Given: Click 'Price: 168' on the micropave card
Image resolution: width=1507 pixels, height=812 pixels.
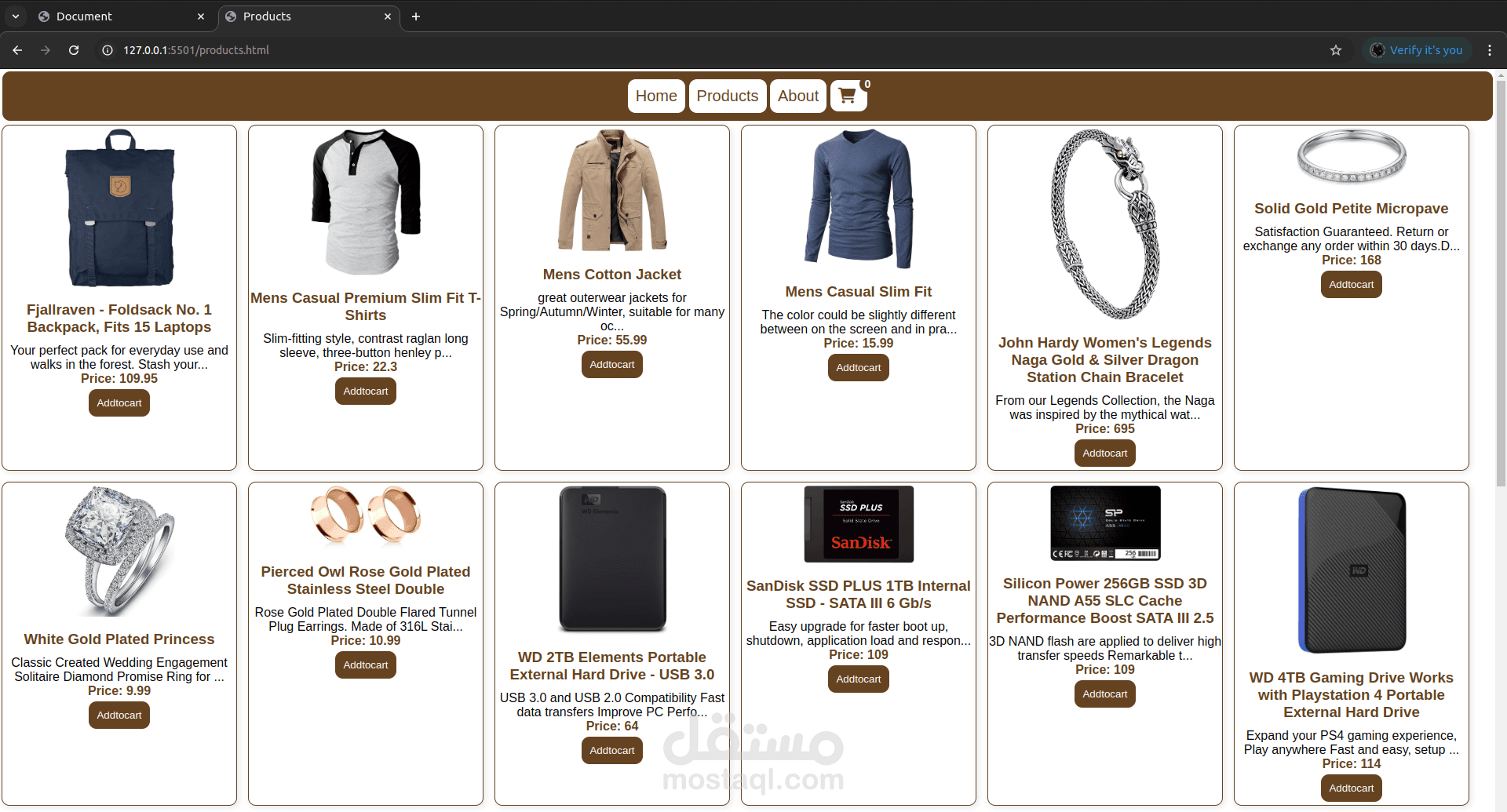Looking at the screenshot, I should [x=1352, y=260].
